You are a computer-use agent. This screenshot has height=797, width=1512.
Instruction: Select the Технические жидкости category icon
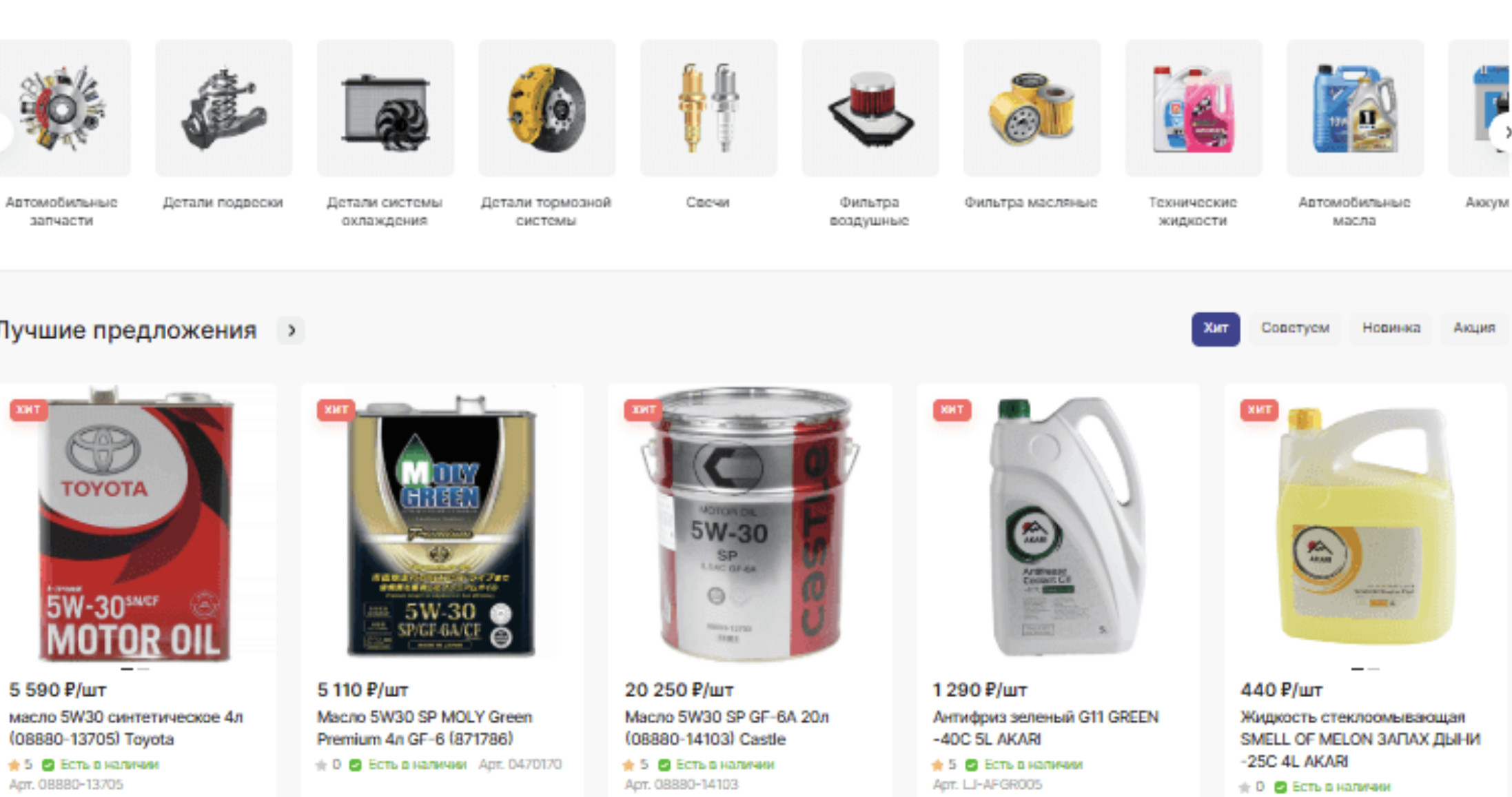(1194, 108)
